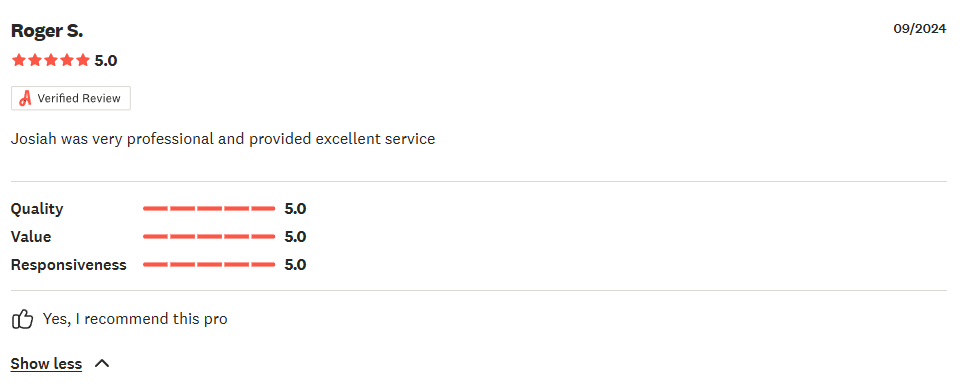Click 'Yes, I recommend this pro' text

click(x=135, y=319)
